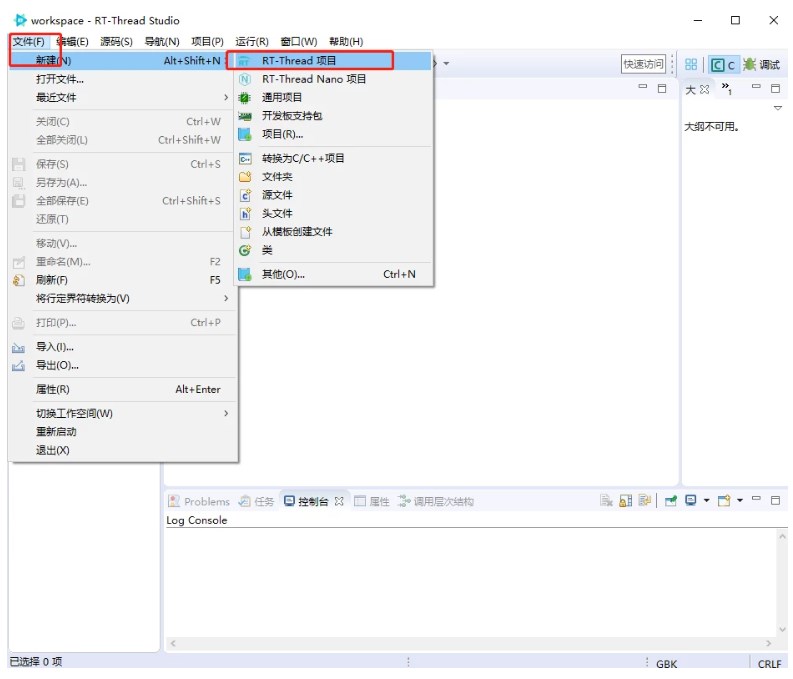This screenshot has width=793, height=679.
Task: Click the folder icon beside 文件夹
Action: pos(245,177)
